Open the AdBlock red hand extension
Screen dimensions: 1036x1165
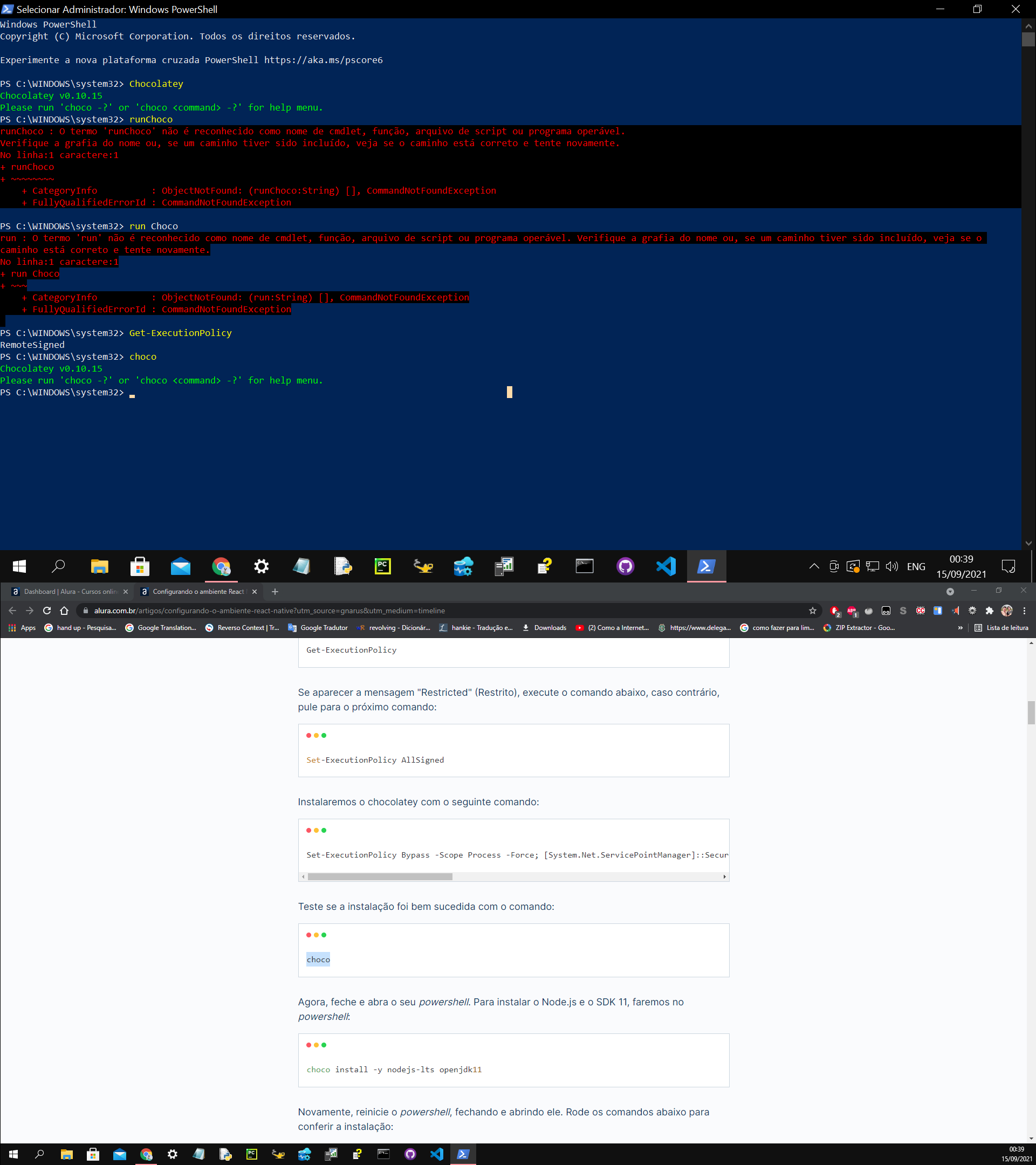coord(835,611)
